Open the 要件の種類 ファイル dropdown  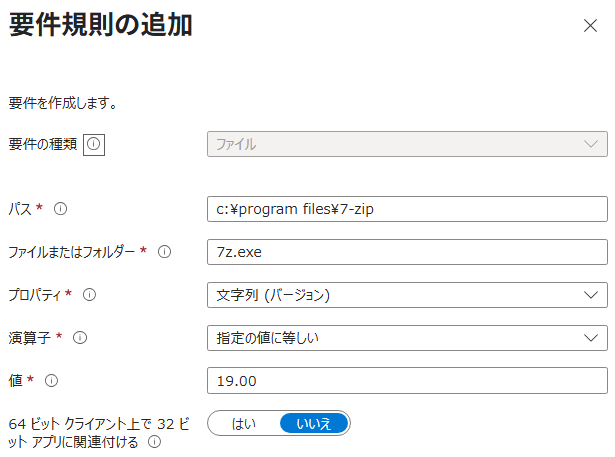click(407, 144)
